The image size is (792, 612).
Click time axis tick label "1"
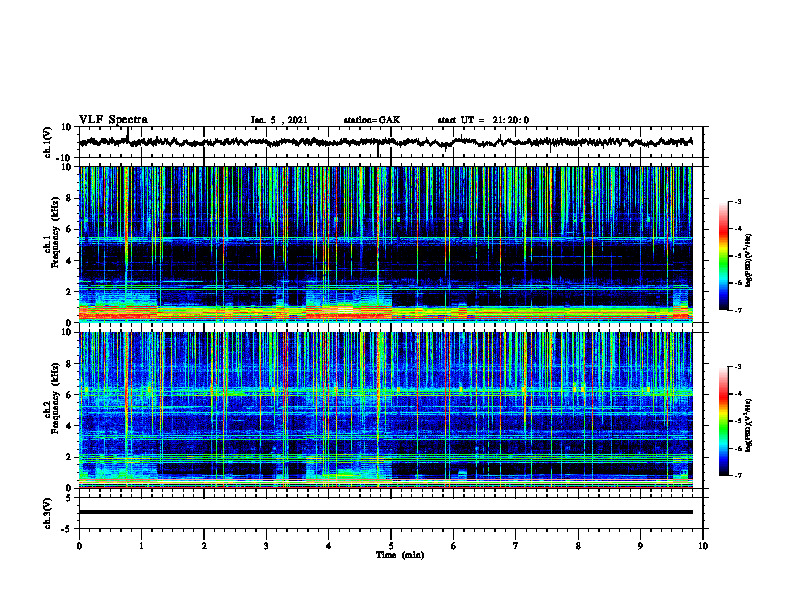[141, 546]
